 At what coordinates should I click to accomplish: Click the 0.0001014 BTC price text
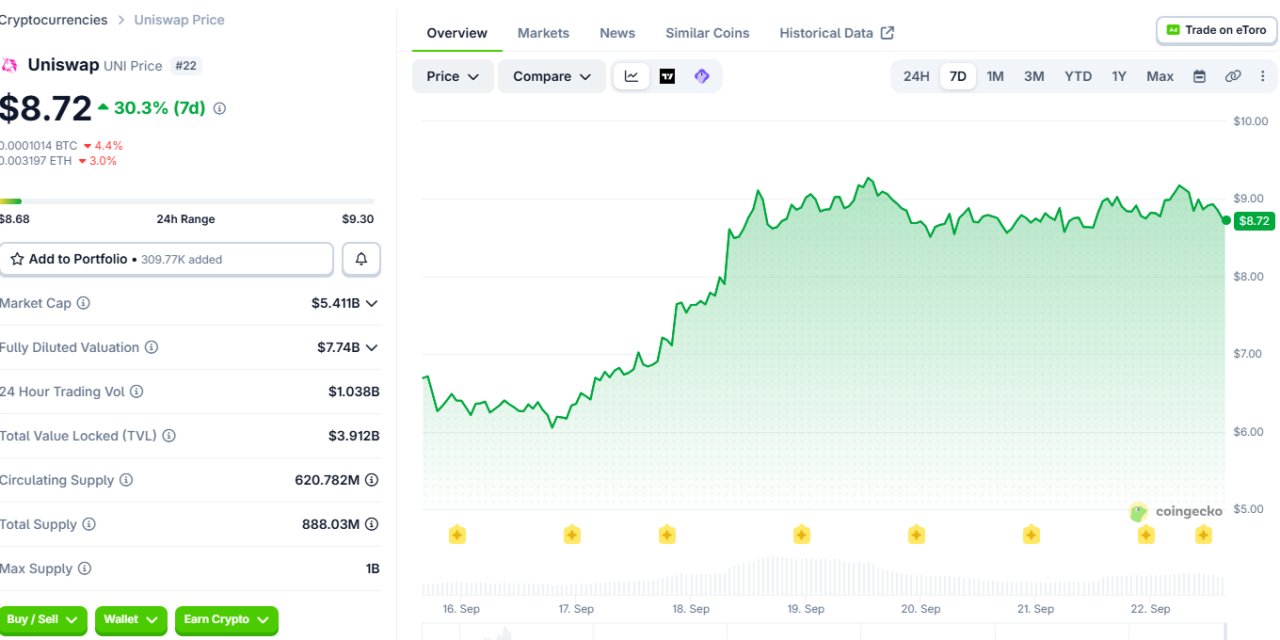[38, 146]
